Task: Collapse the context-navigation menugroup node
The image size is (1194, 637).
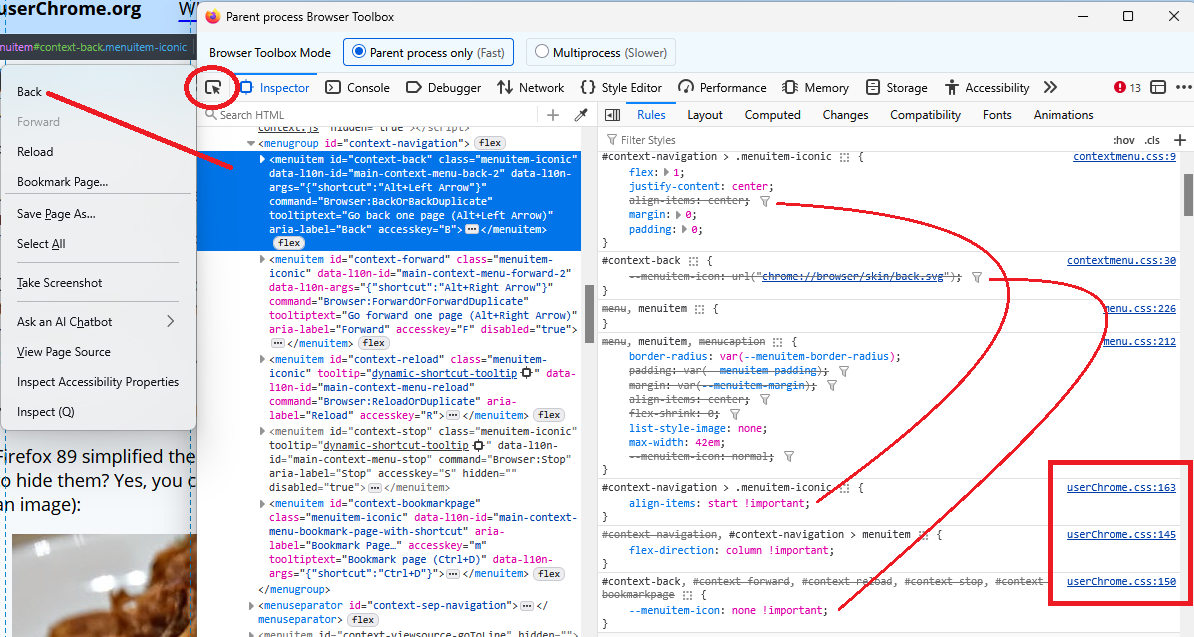Action: (249, 143)
